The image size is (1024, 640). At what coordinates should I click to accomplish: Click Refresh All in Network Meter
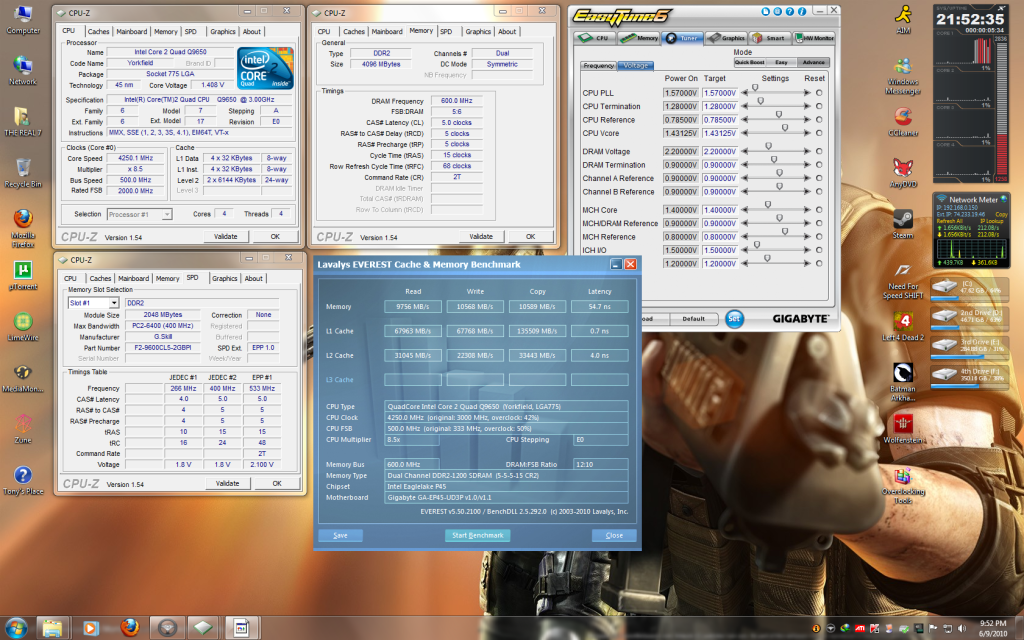pyautogui.click(x=950, y=221)
